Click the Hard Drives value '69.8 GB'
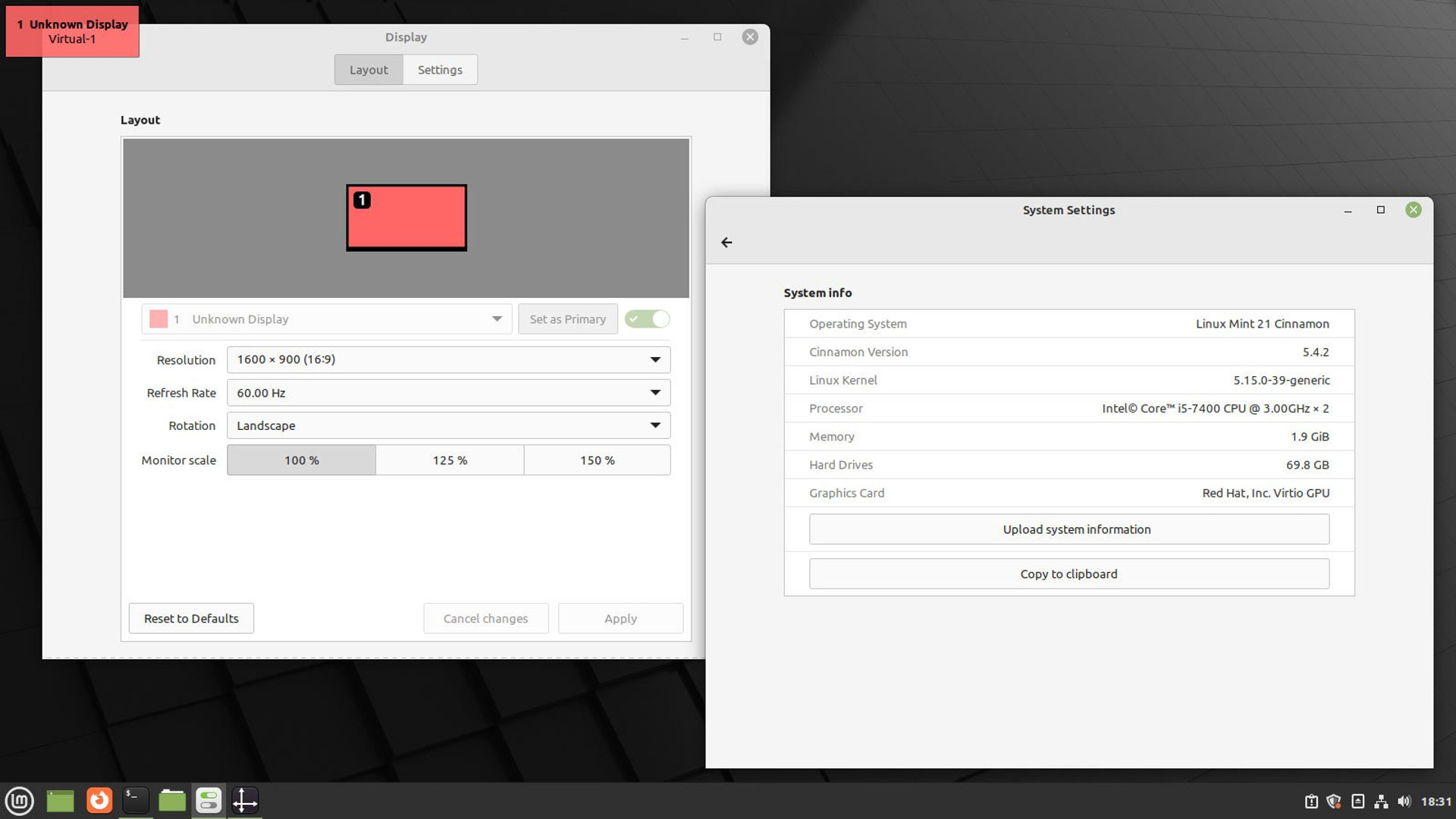 (1307, 465)
